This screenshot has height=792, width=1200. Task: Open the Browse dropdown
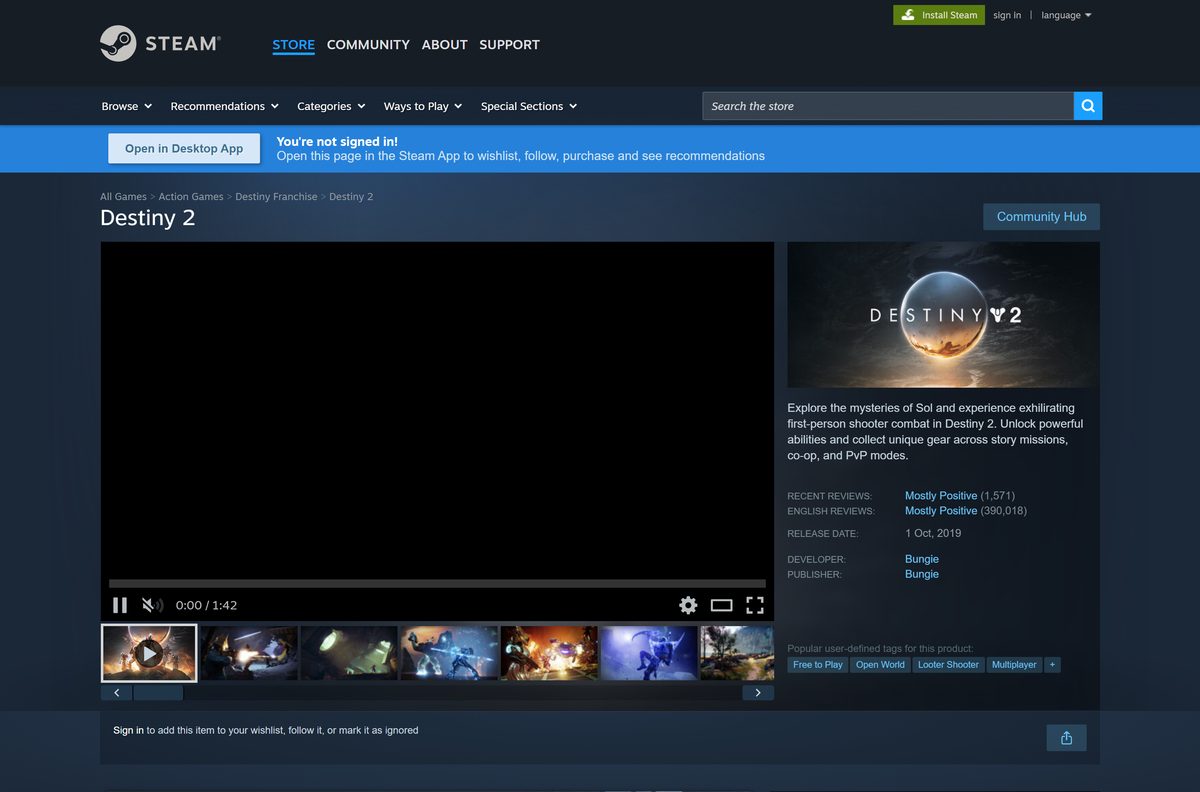pos(126,106)
